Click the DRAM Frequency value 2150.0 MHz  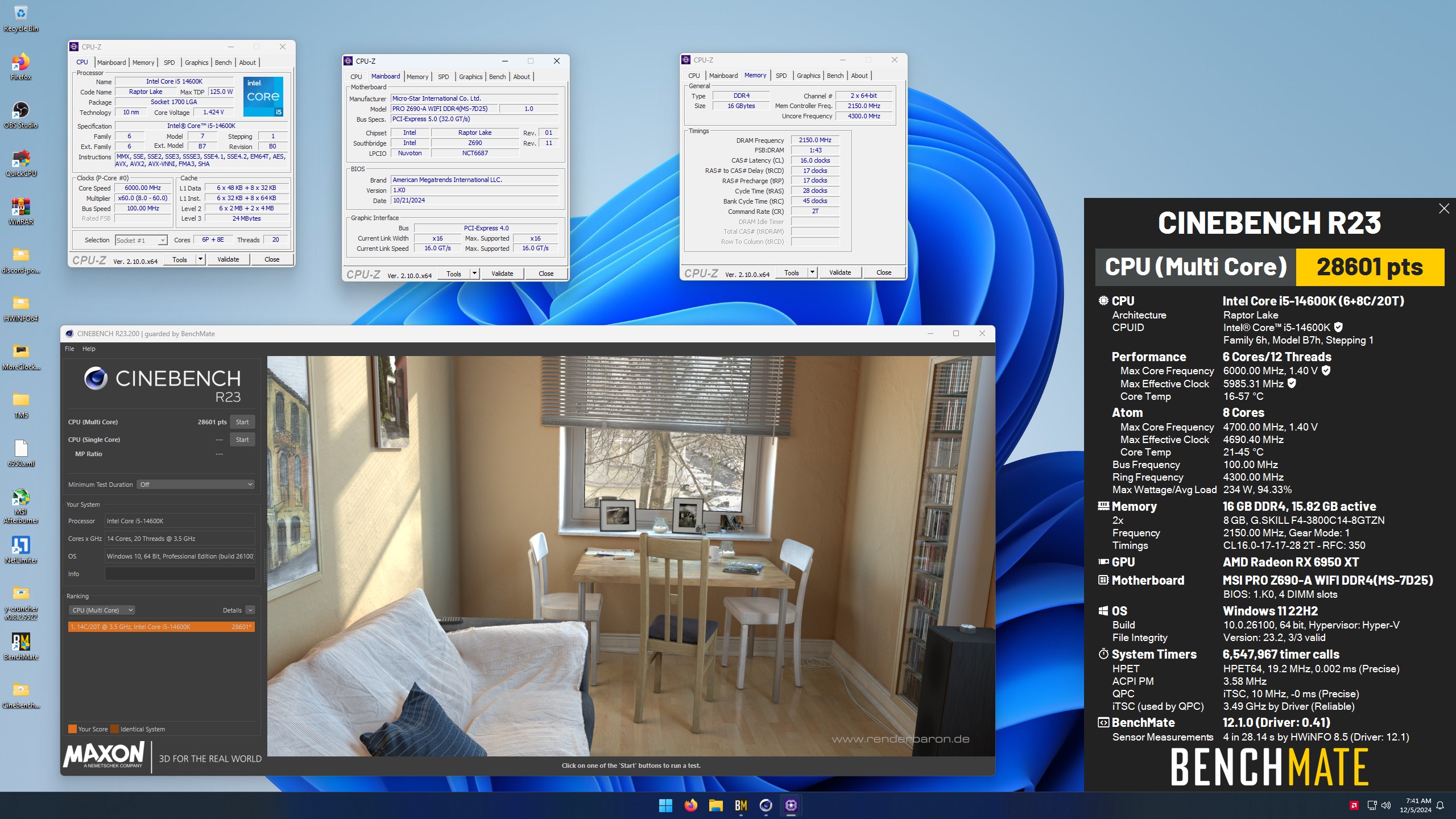814,140
